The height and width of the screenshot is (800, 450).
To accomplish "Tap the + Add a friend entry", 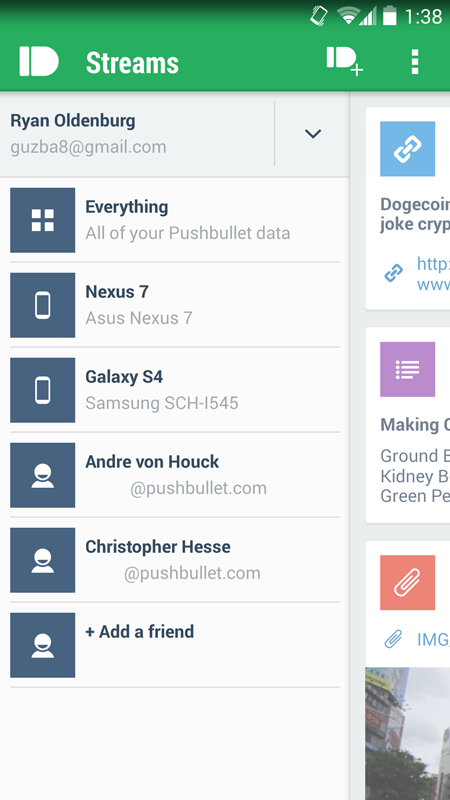I will pyautogui.click(x=175, y=645).
